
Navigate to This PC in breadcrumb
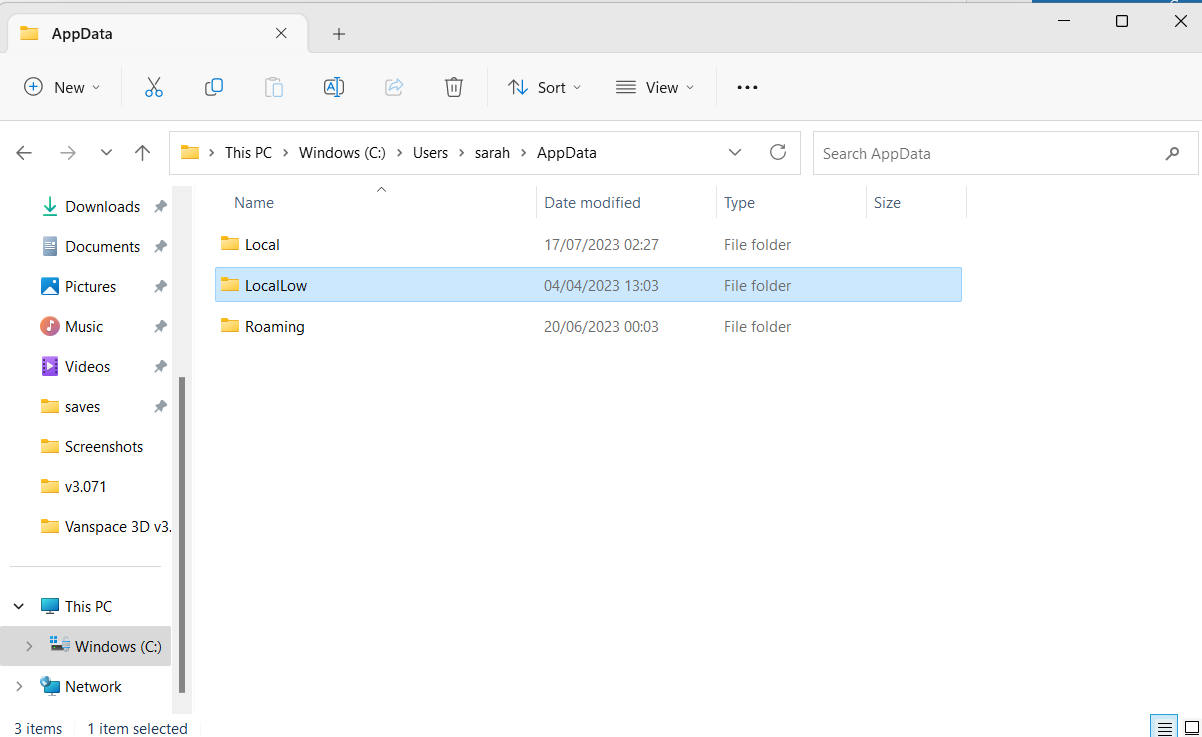coord(248,153)
